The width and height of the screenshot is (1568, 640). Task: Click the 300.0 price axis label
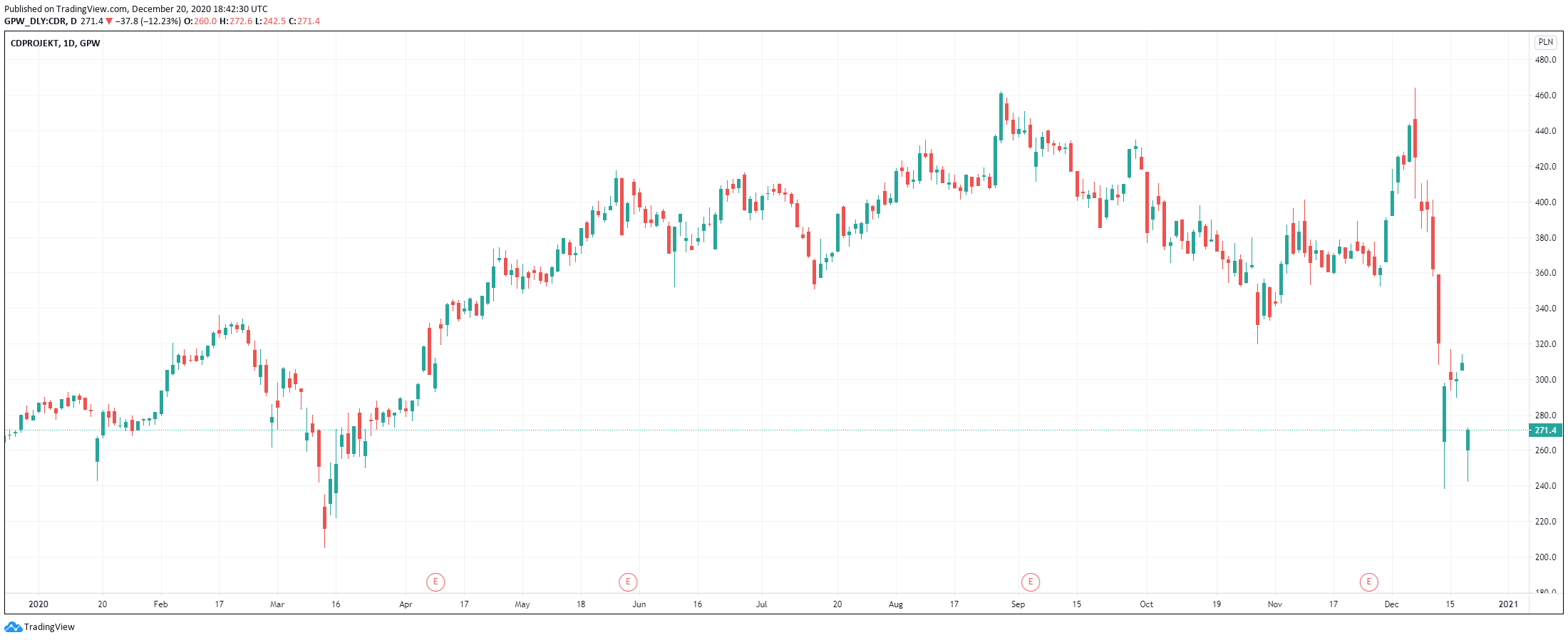click(1545, 380)
